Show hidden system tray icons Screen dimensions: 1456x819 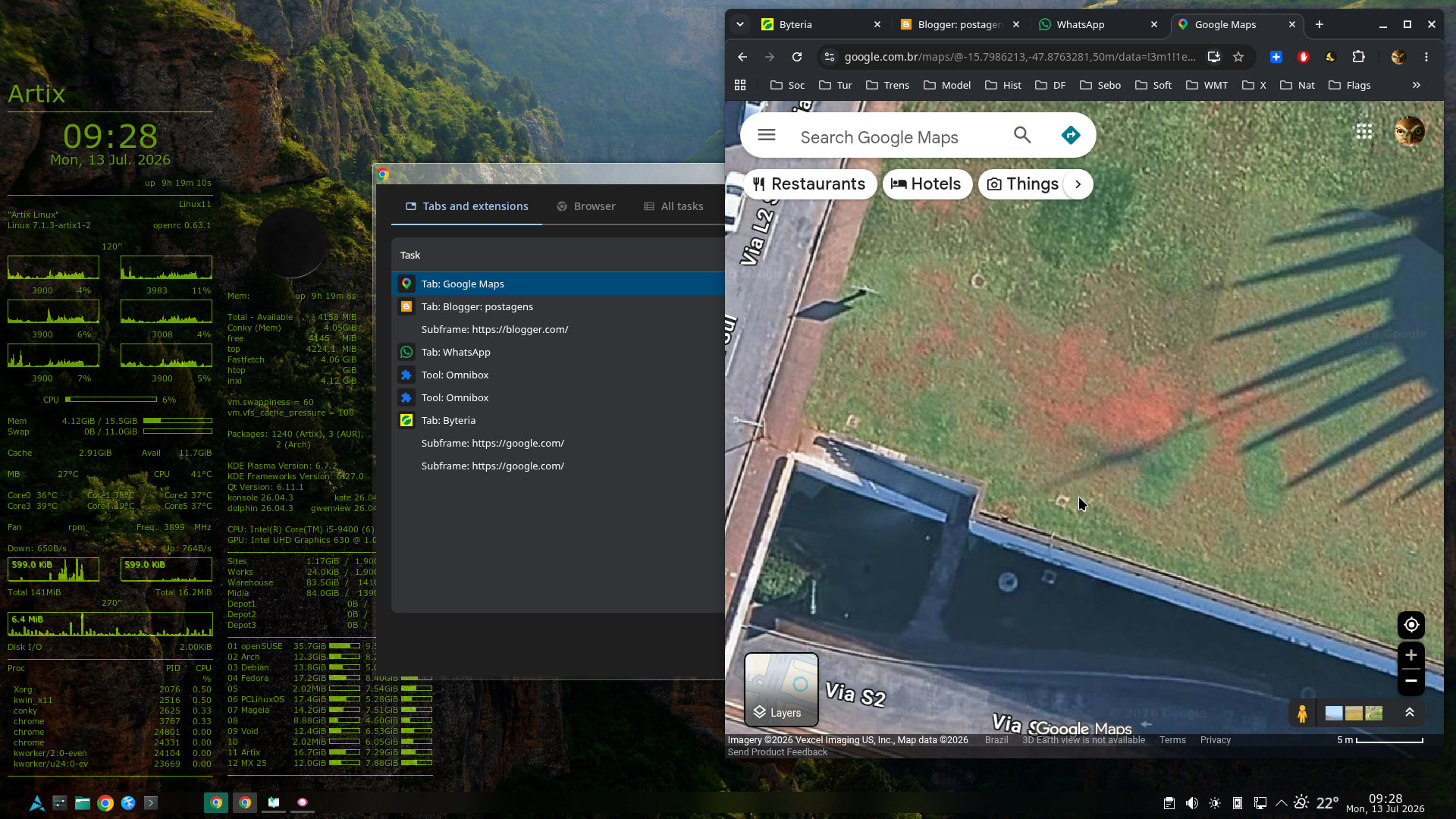[1282, 803]
